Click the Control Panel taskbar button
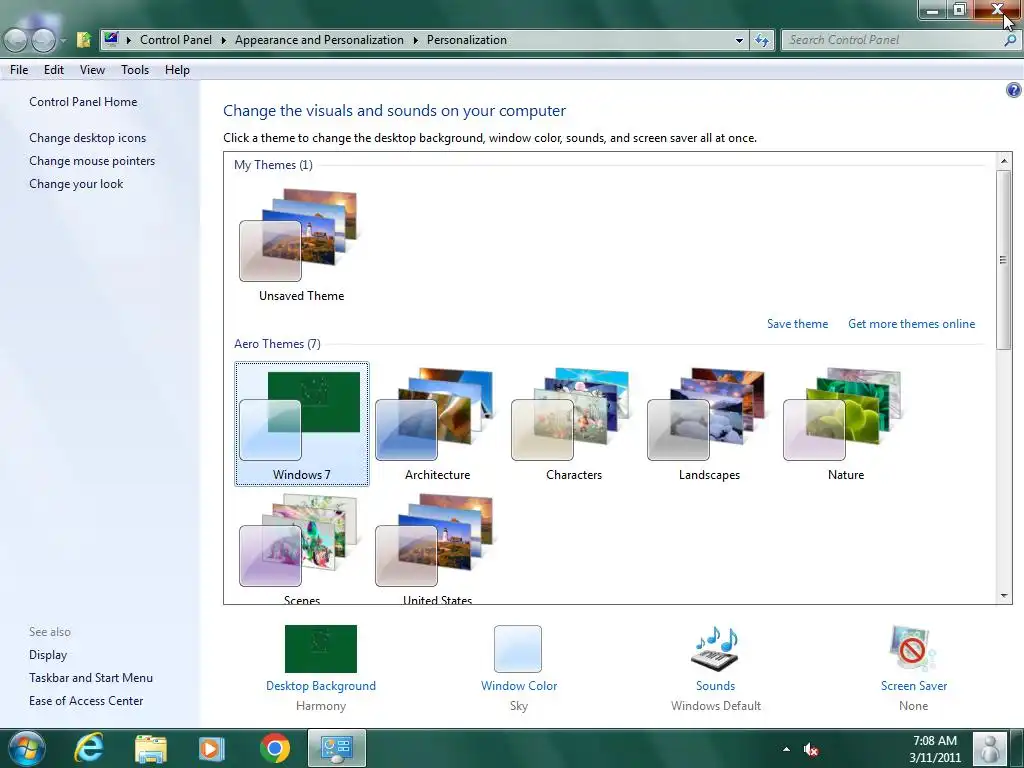 [x=337, y=748]
